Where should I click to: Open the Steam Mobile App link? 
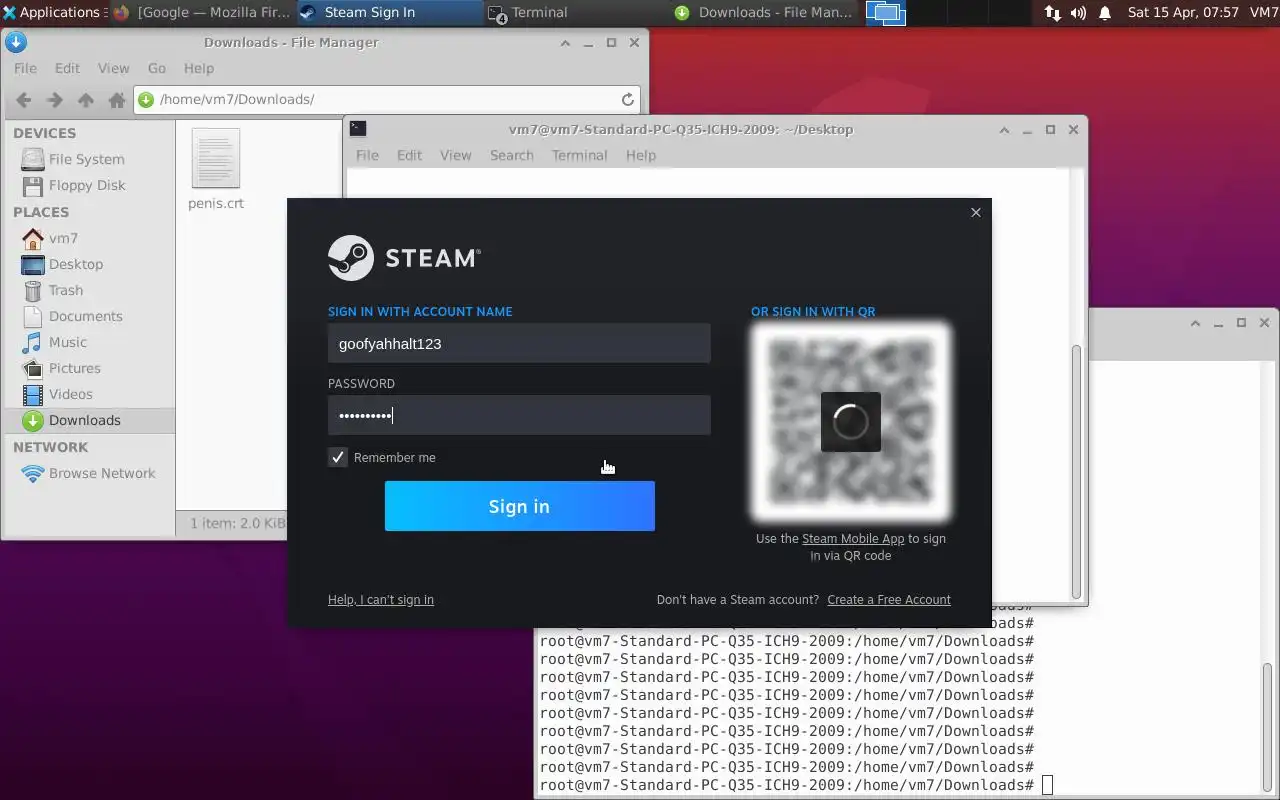(853, 539)
